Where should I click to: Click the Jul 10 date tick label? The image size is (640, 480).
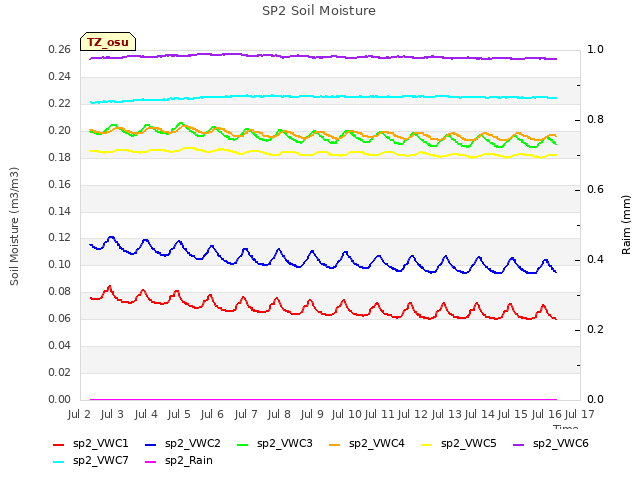tap(346, 415)
